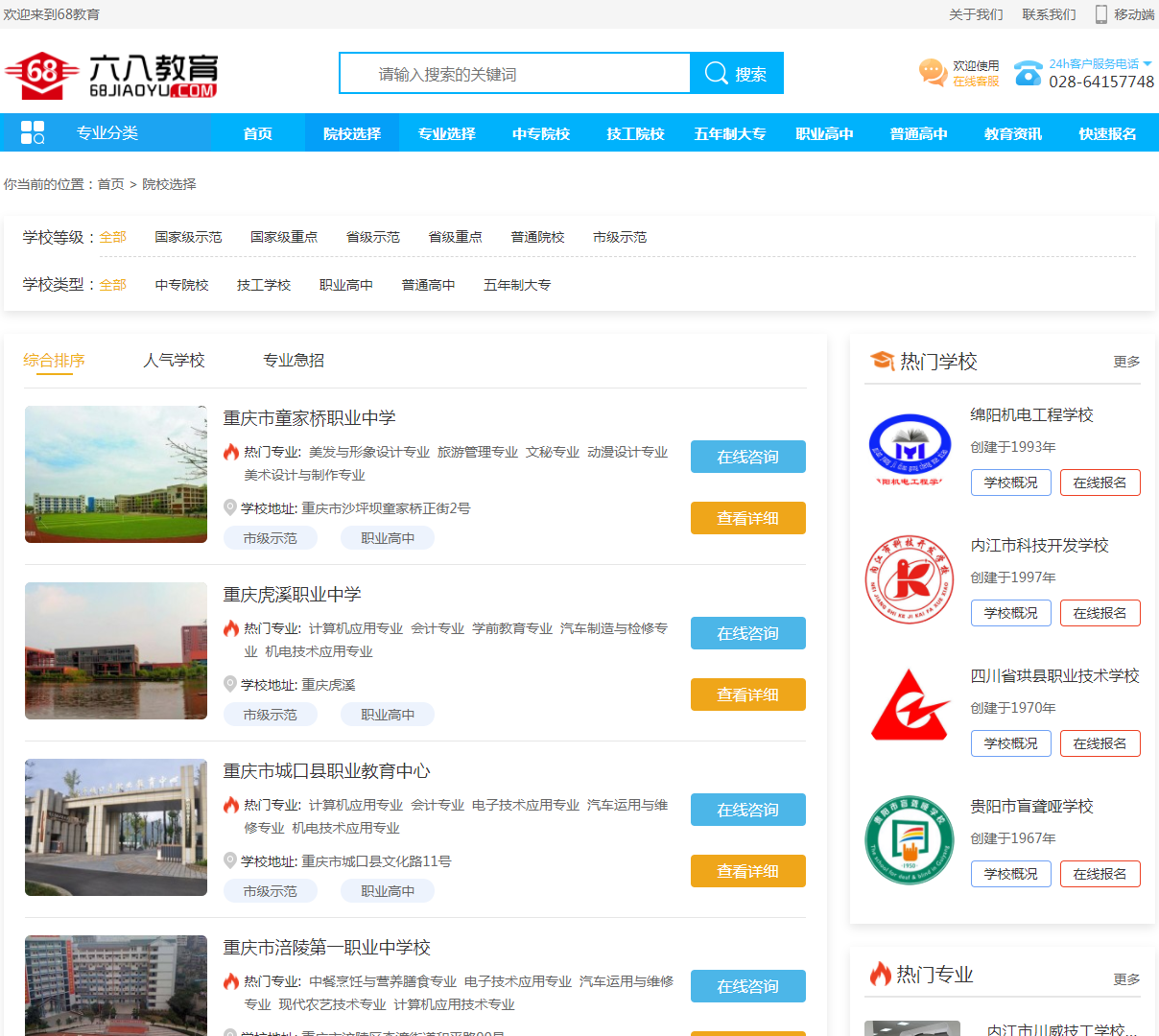Switch to the 综合排序 tab
This screenshot has height=1036, width=1159.
coord(54,361)
